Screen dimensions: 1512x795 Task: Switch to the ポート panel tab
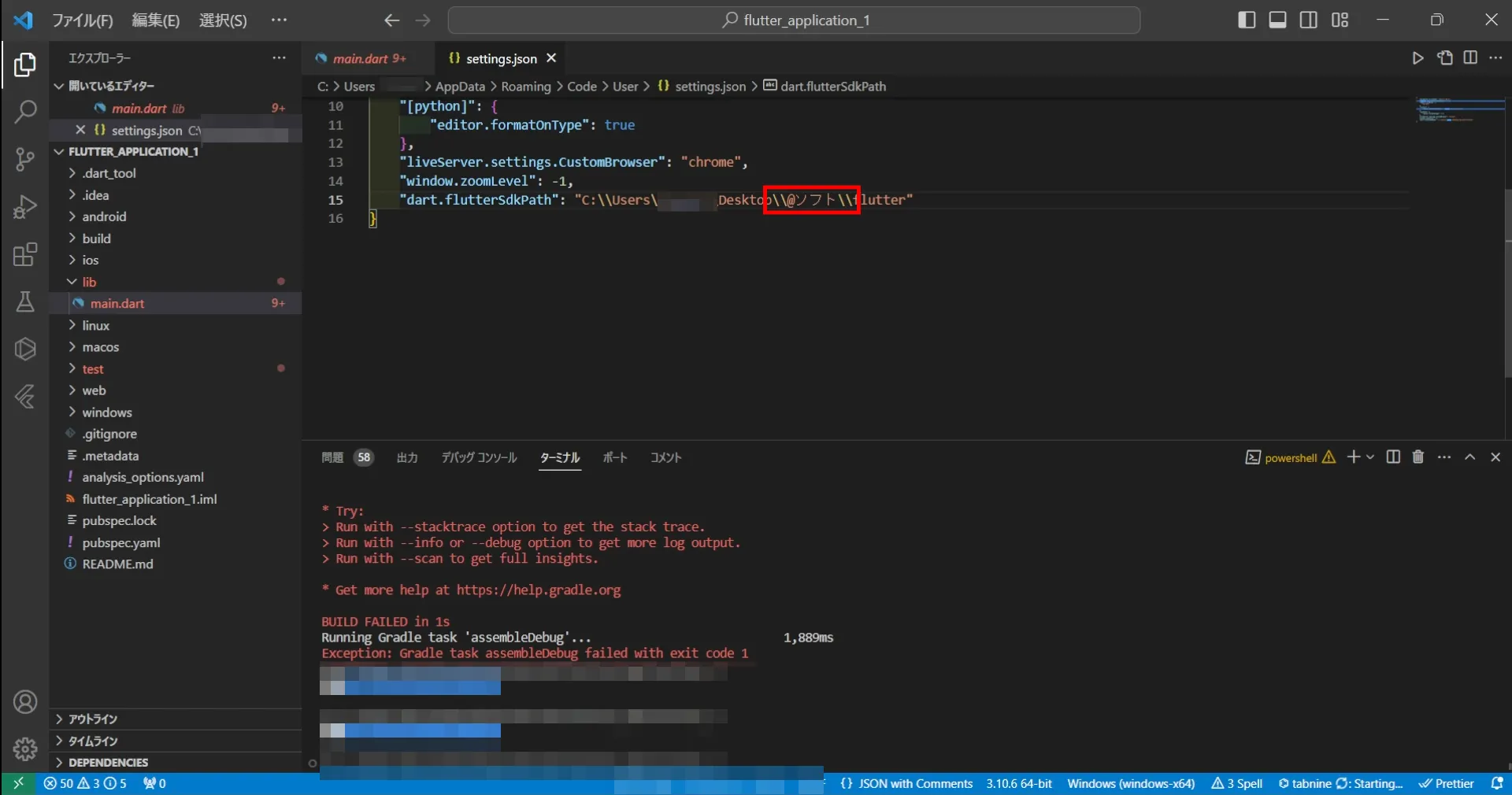point(615,457)
